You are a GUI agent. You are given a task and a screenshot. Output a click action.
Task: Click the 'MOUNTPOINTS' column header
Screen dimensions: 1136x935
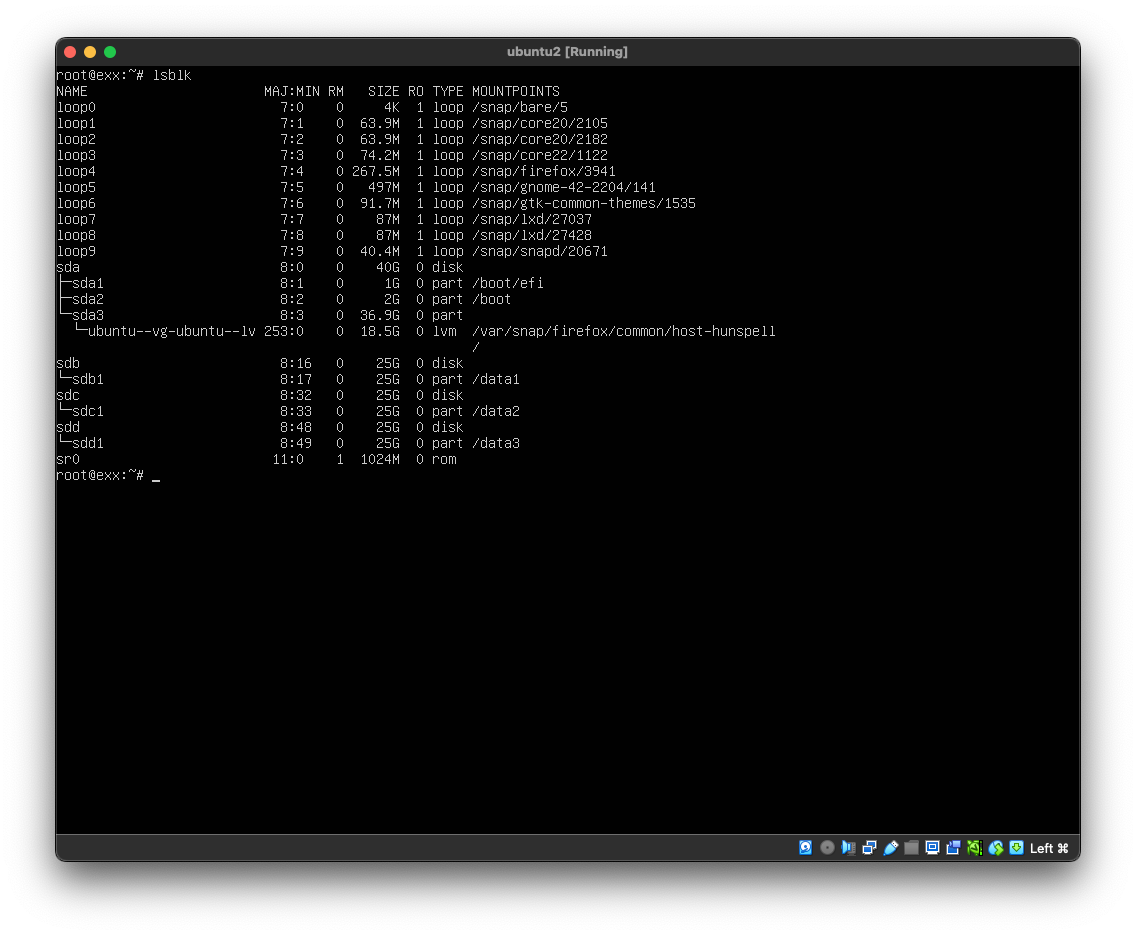(x=516, y=91)
